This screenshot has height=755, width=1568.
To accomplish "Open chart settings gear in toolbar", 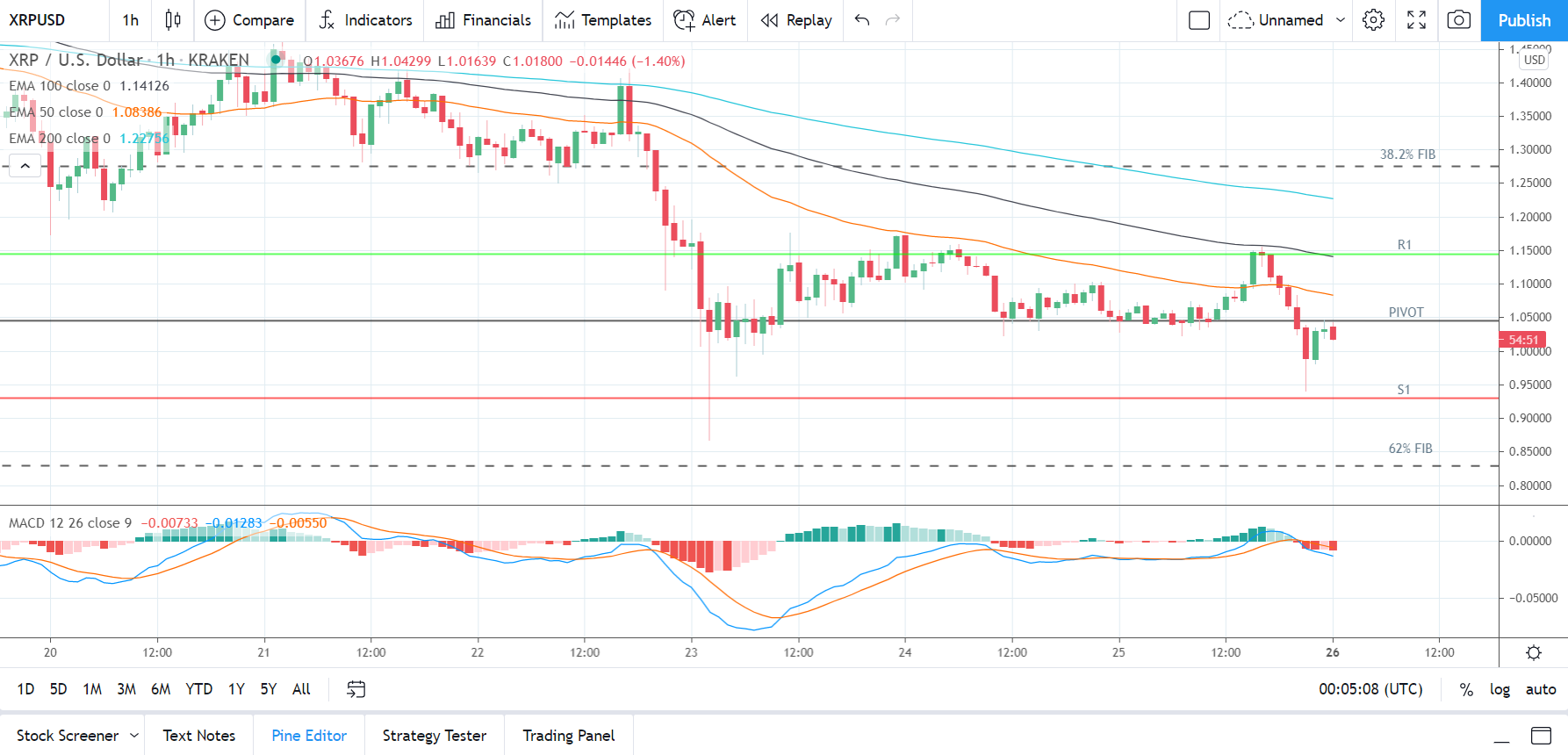I will coord(1374,20).
